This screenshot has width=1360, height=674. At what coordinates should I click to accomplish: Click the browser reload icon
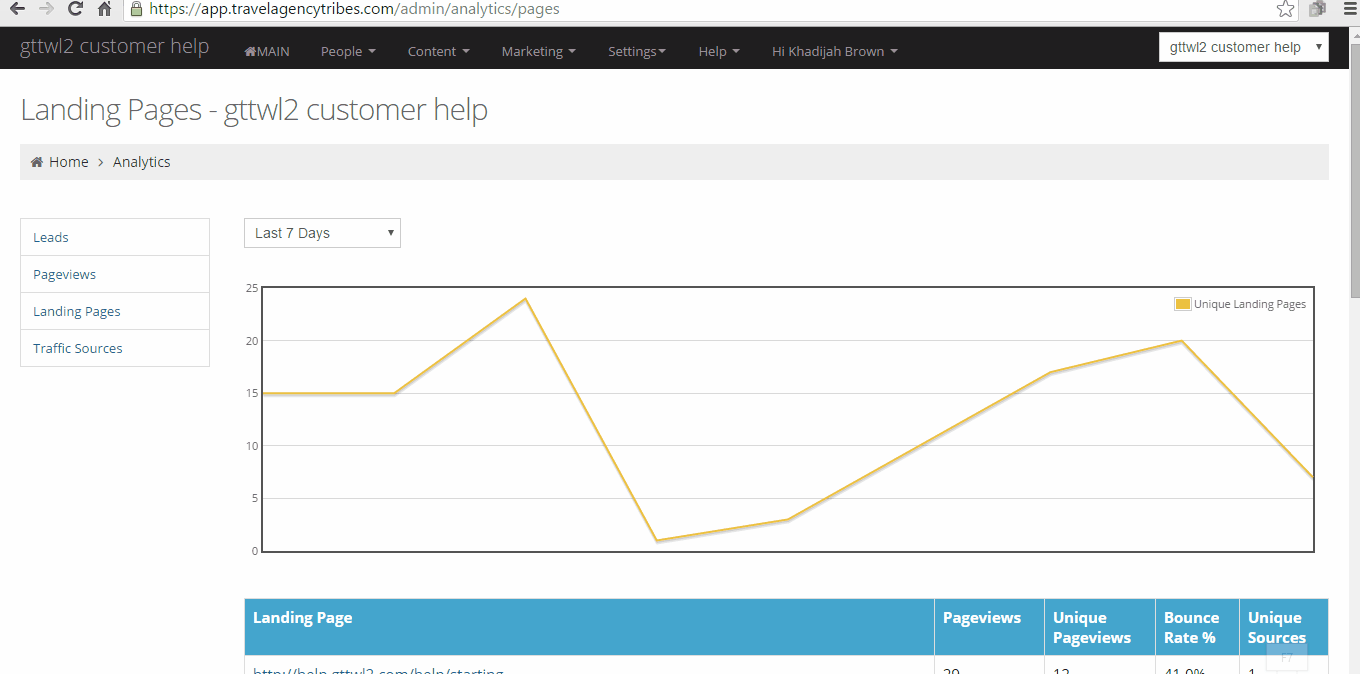(75, 9)
